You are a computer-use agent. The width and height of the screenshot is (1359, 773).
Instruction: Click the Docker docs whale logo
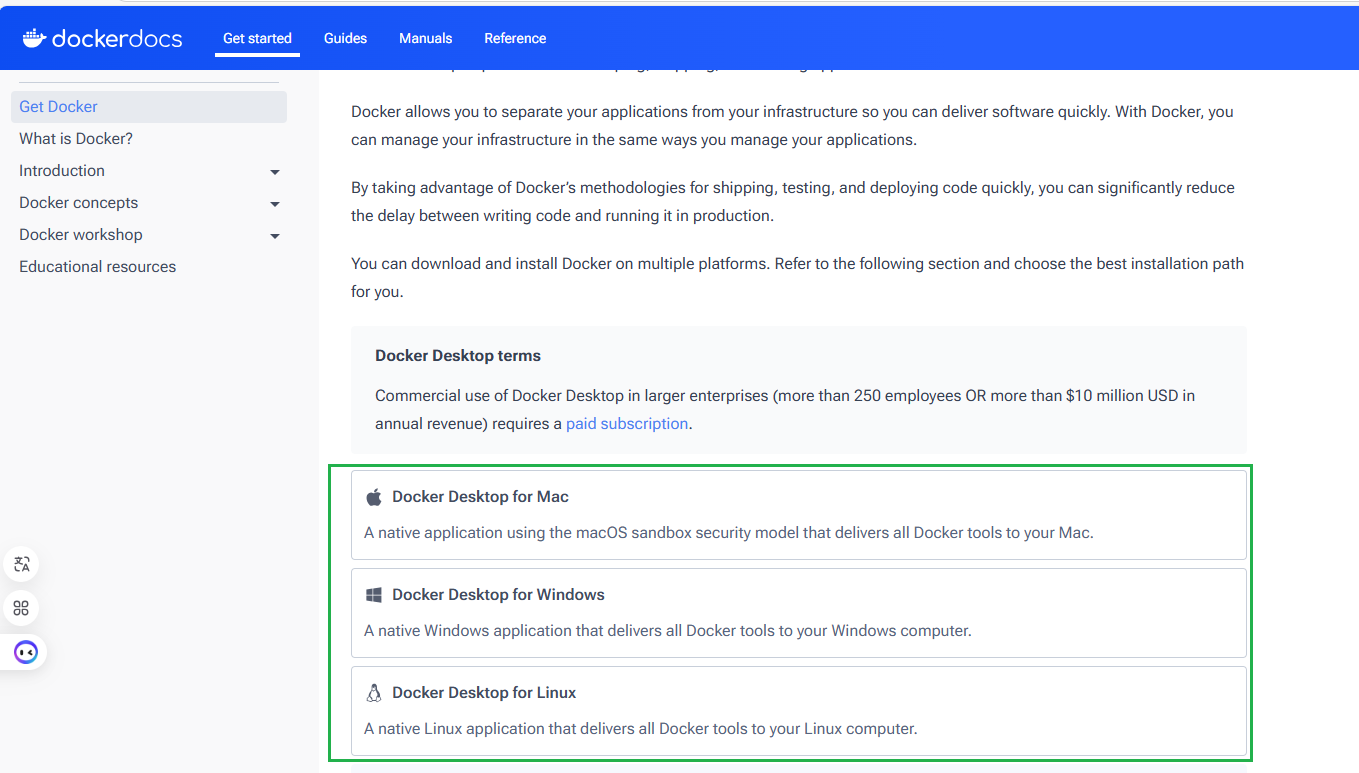[35, 38]
